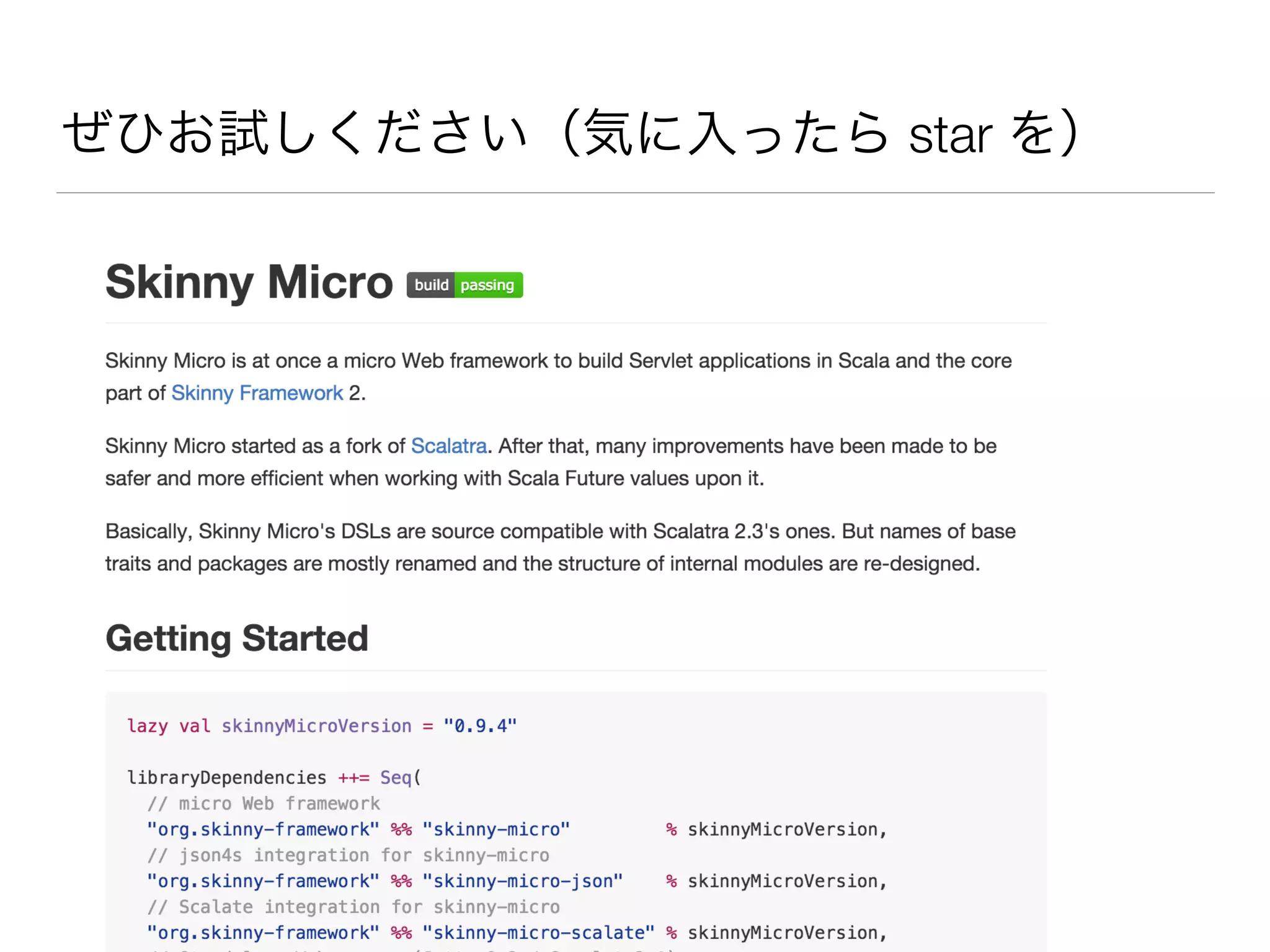This screenshot has height=952, width=1270.
Task: Click the "skinny-micro" dependency string
Action: click(x=496, y=829)
